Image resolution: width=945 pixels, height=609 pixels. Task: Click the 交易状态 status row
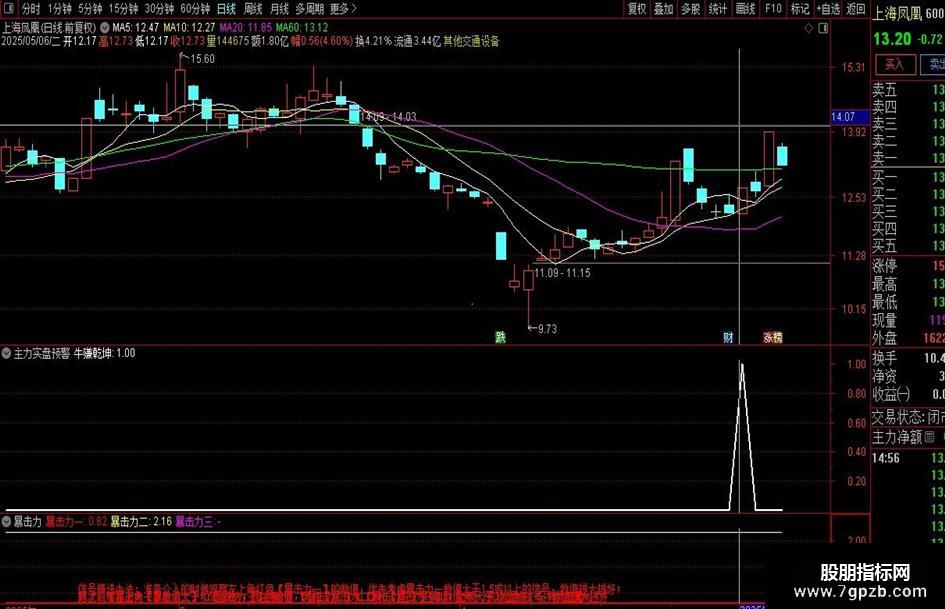(x=908, y=417)
